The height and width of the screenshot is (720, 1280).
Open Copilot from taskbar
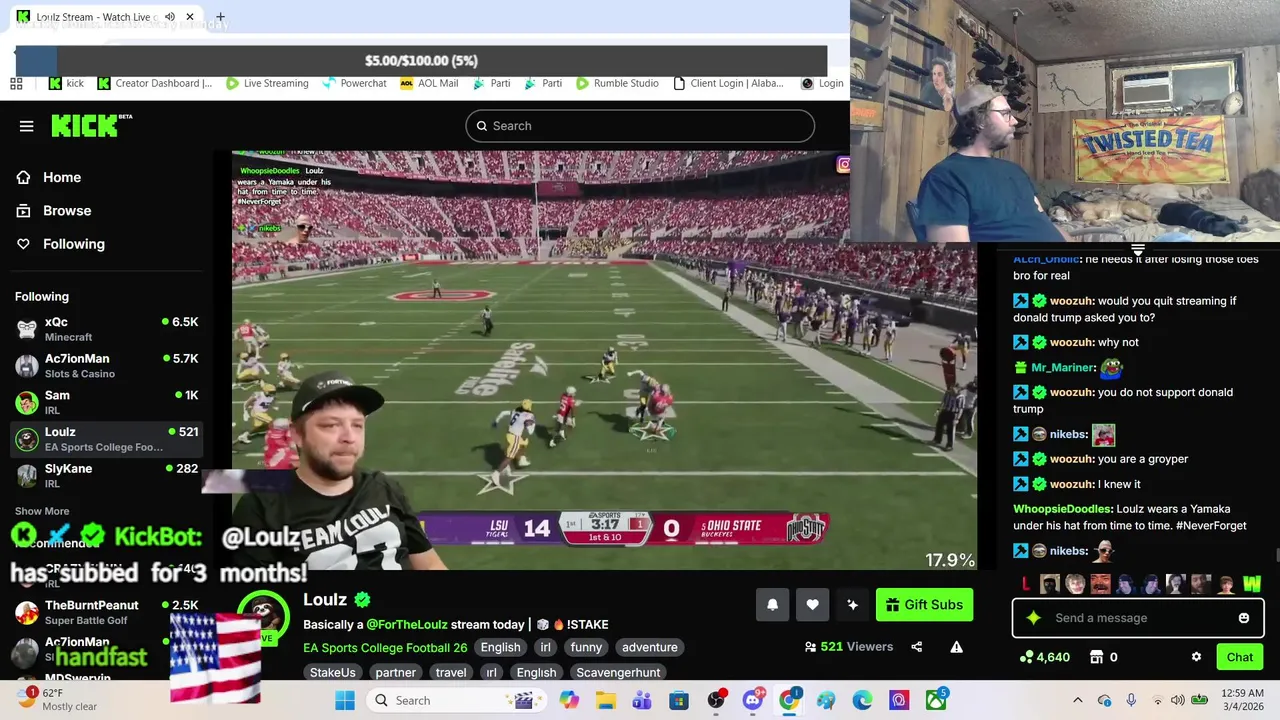pos(569,700)
